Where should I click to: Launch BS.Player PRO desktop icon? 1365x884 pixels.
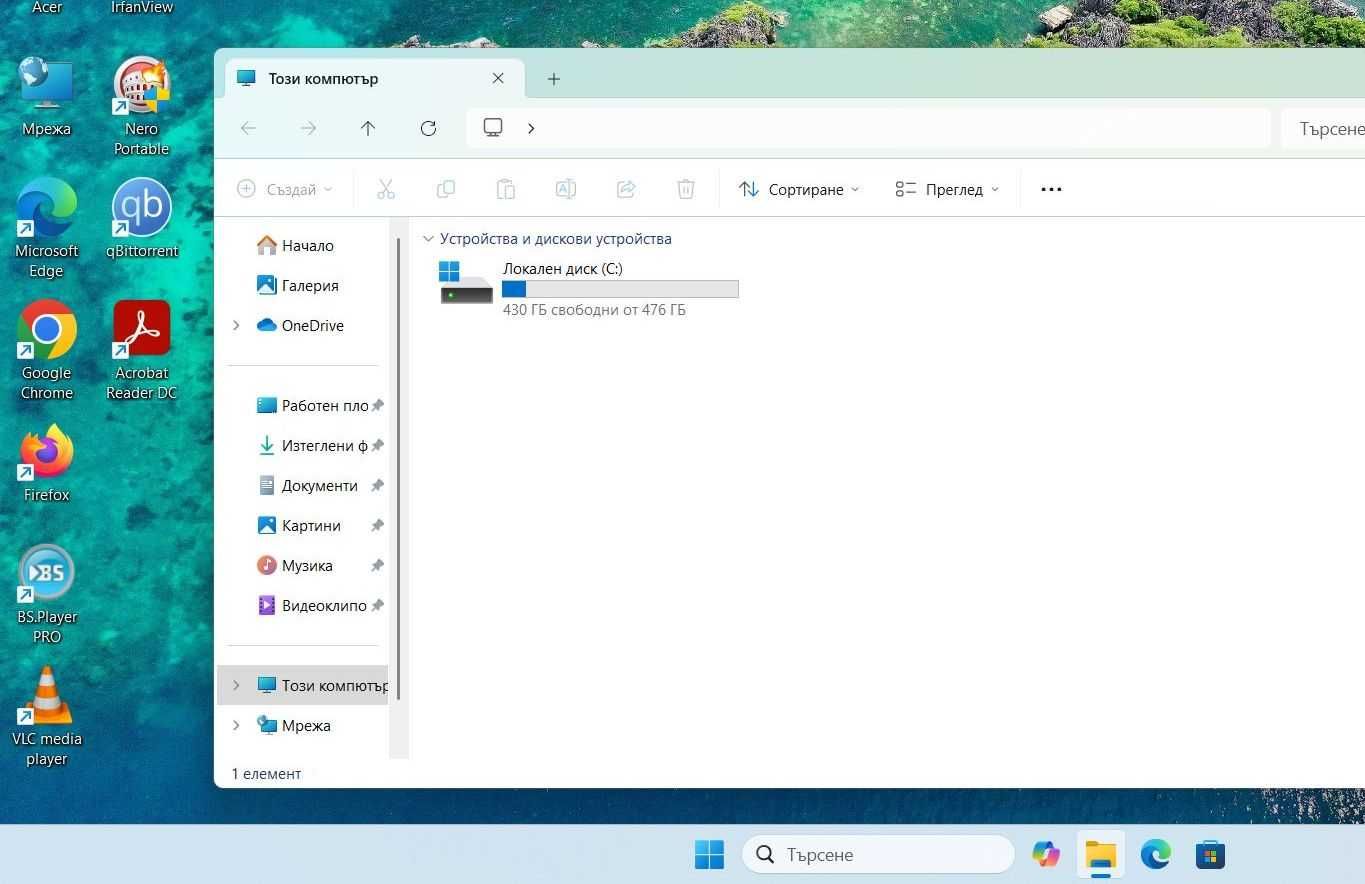[x=46, y=594]
